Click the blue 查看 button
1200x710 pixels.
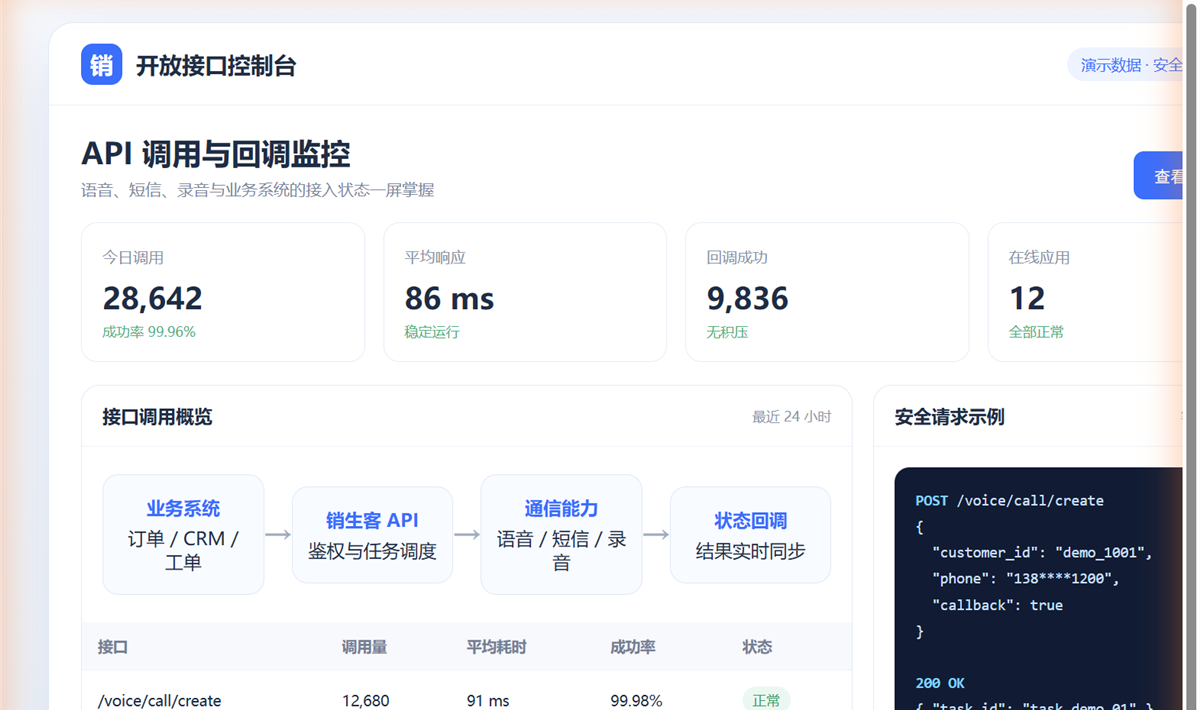(x=1159, y=176)
